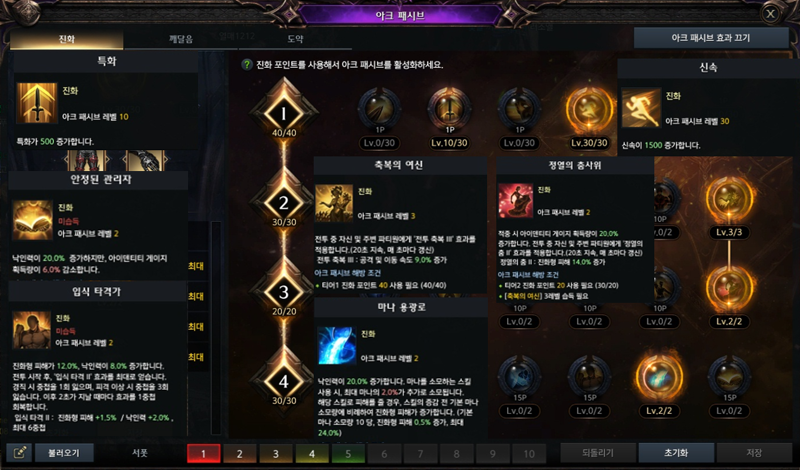This screenshot has width=800, height=470.
Task: Switch to preset slot 3
Action: (276, 453)
